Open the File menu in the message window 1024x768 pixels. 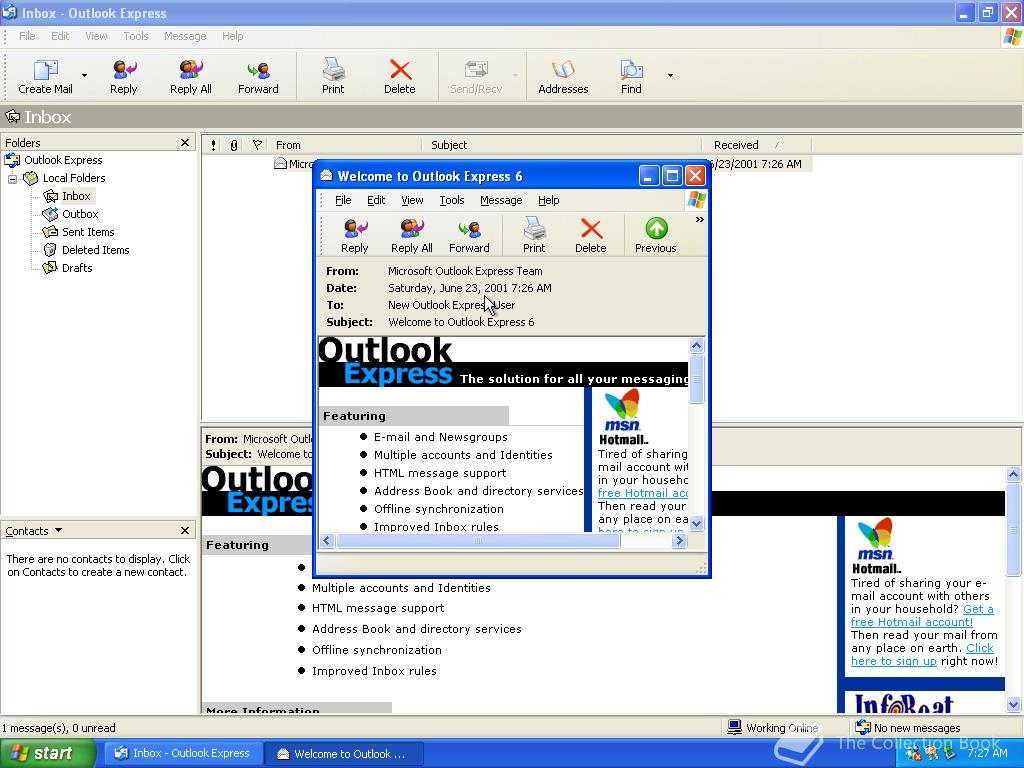pyautogui.click(x=343, y=200)
